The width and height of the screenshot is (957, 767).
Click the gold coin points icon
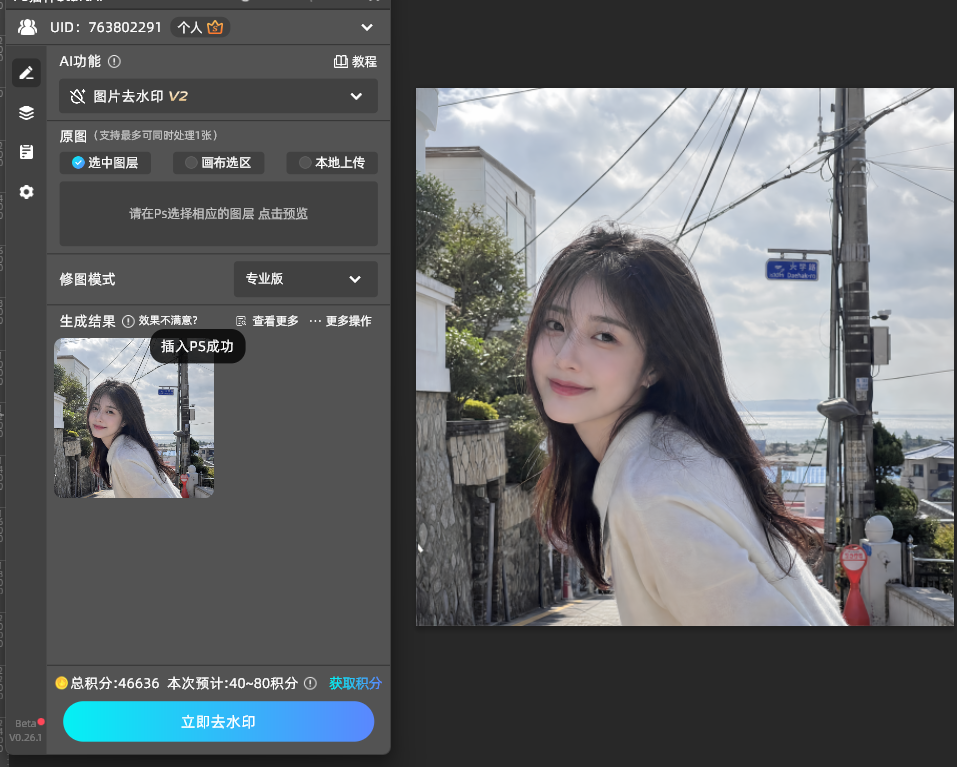tap(61, 683)
